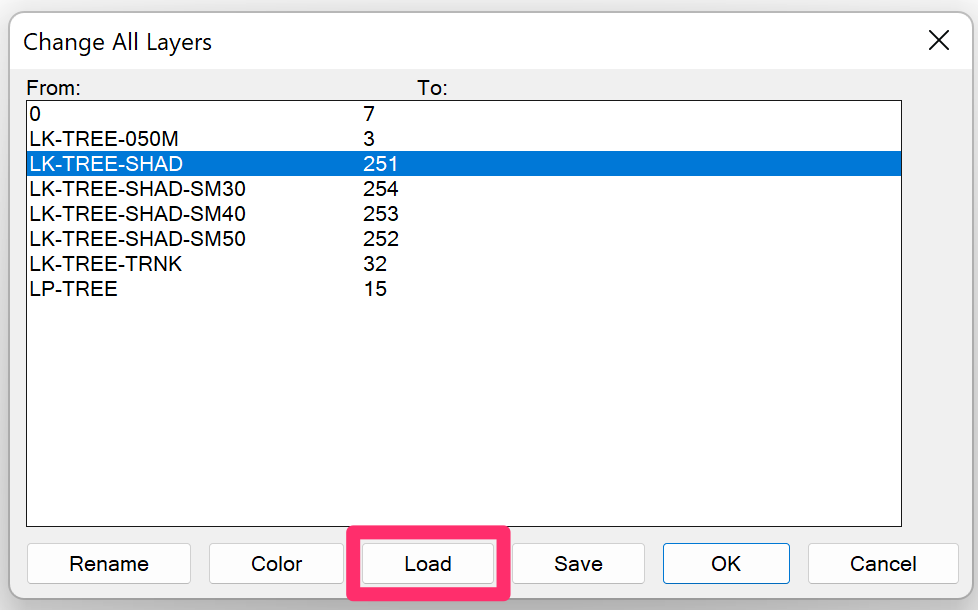Click color value 7 for layer 0
This screenshot has width=978, height=610.
pos(369,114)
